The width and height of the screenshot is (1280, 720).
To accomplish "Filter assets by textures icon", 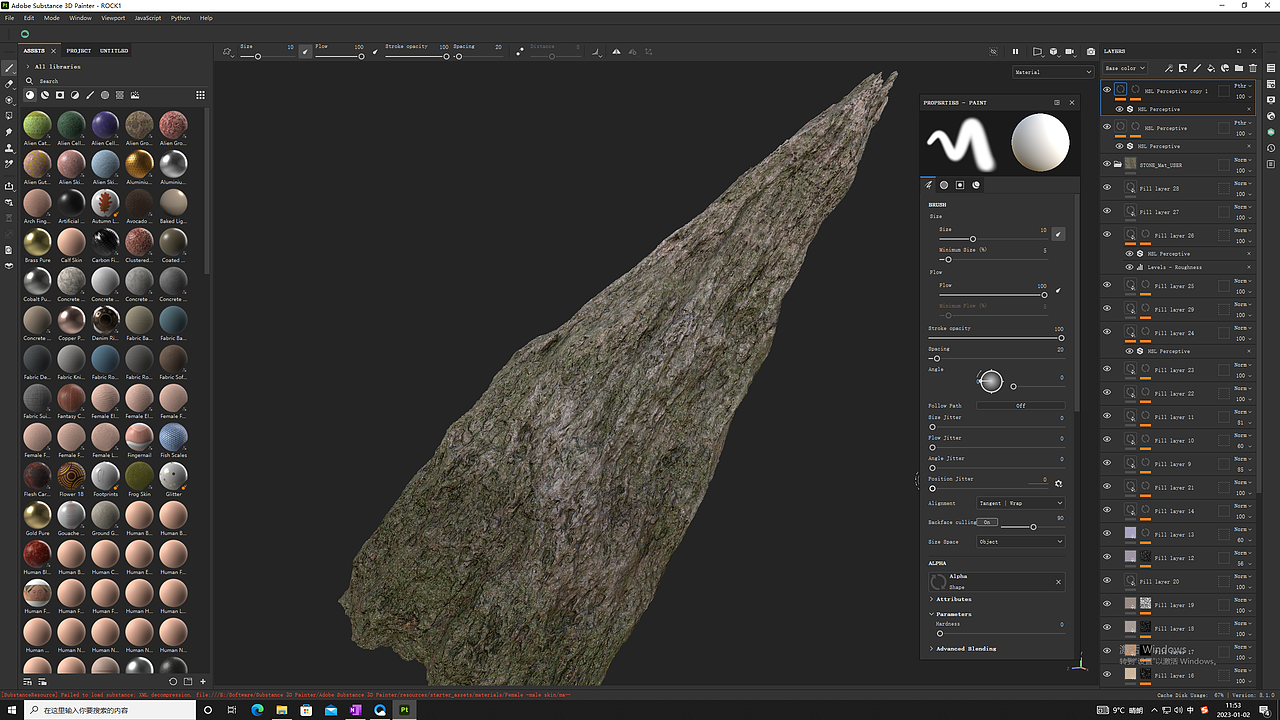I will (120, 95).
